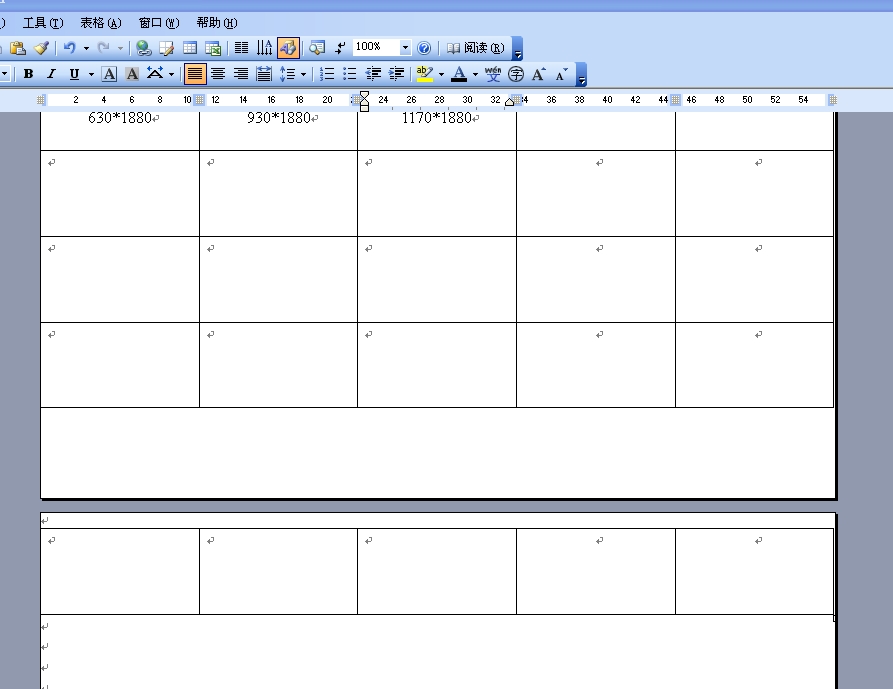Apply yellow highlight color
The image size is (893, 689).
click(x=425, y=74)
